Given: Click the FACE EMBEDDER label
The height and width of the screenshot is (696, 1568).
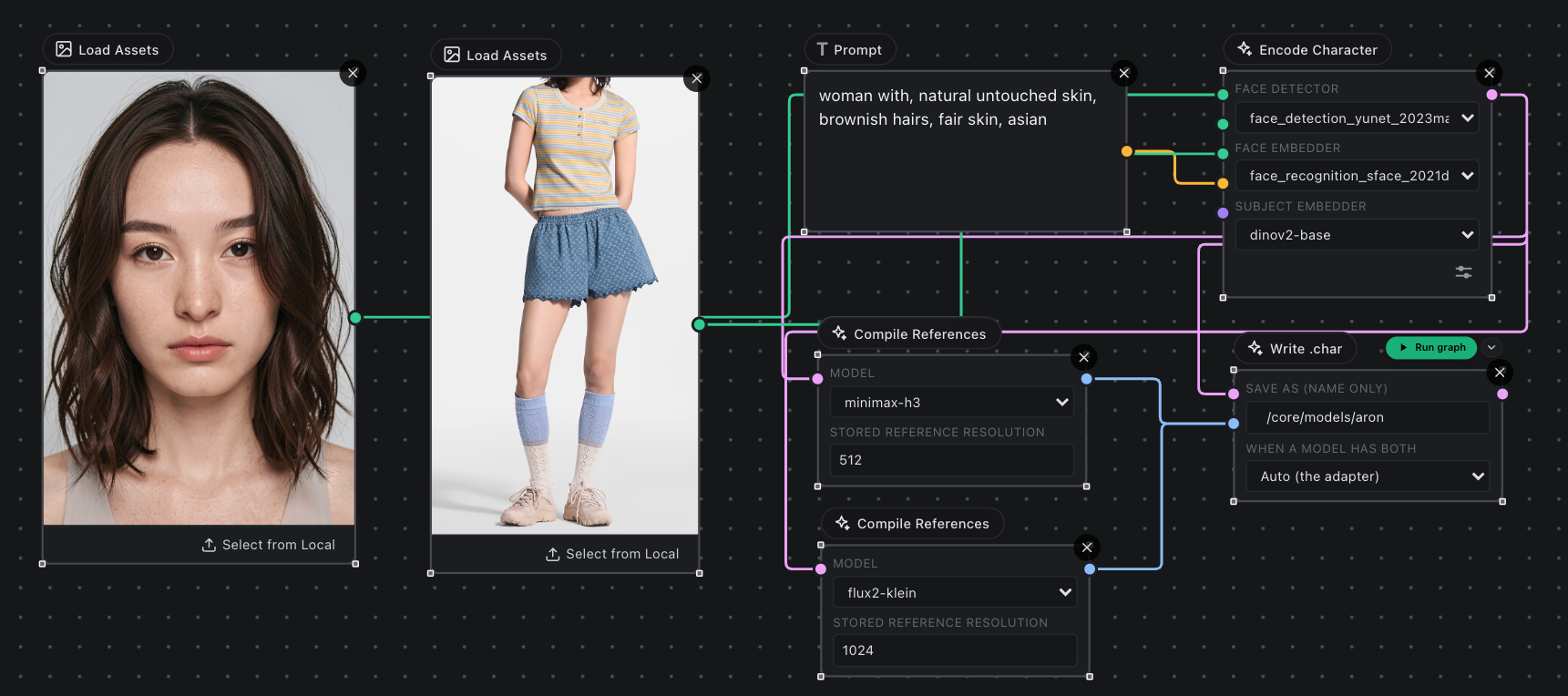Looking at the screenshot, I should click(x=1287, y=148).
